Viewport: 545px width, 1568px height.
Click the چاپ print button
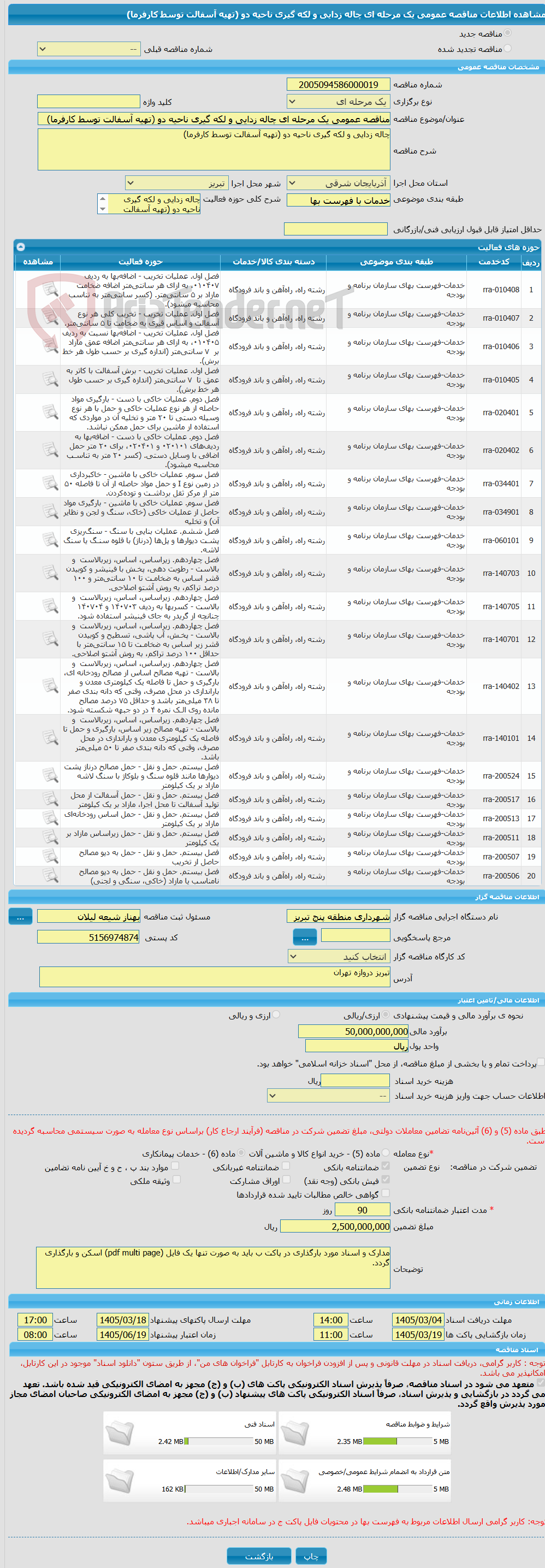[311, 1556]
